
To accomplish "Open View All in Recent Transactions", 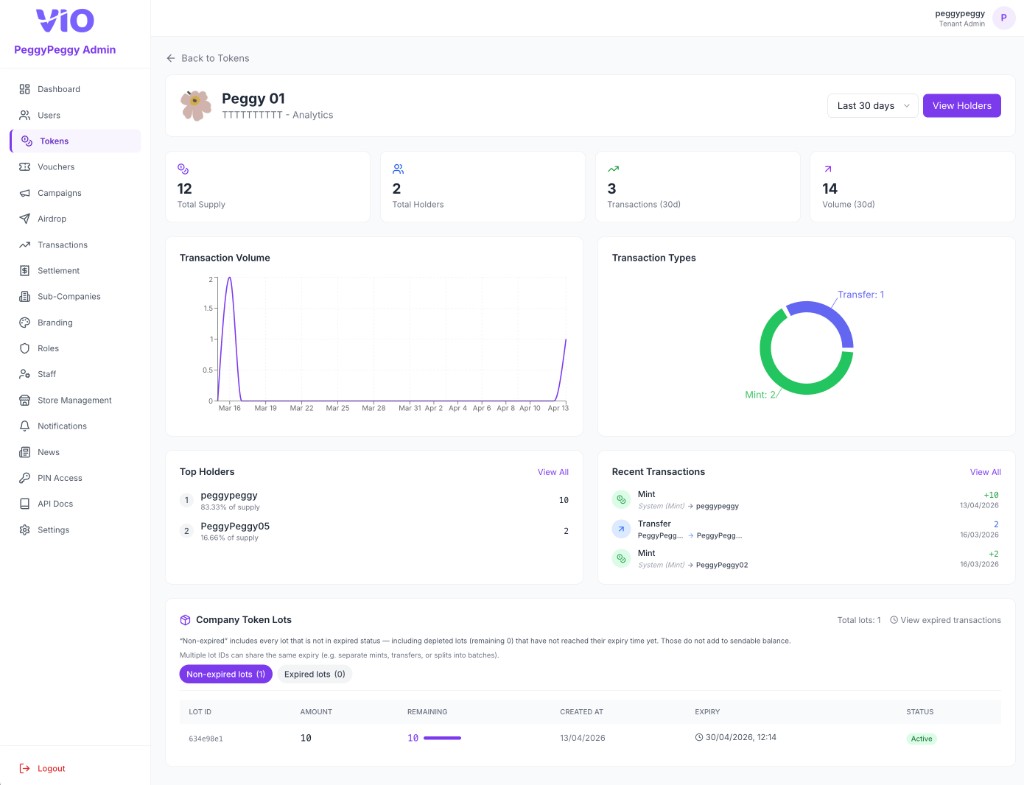I will 985,472.
